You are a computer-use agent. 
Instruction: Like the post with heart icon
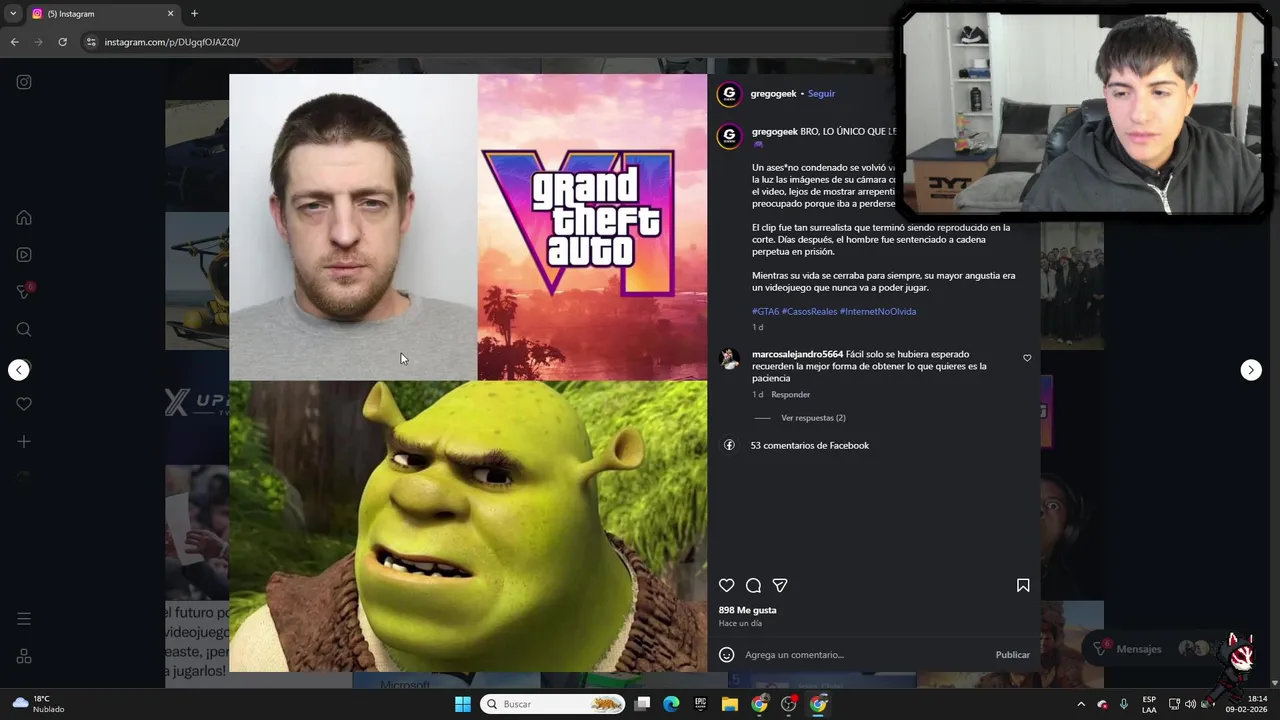[x=727, y=585]
